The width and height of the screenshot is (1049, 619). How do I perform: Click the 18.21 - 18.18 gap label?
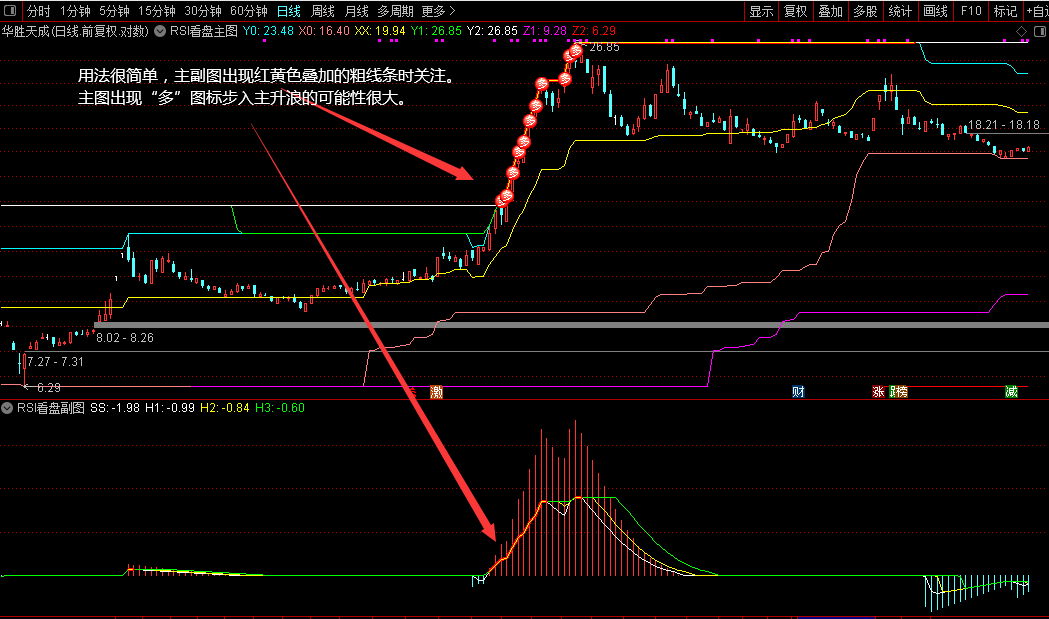pyautogui.click(x=1004, y=125)
